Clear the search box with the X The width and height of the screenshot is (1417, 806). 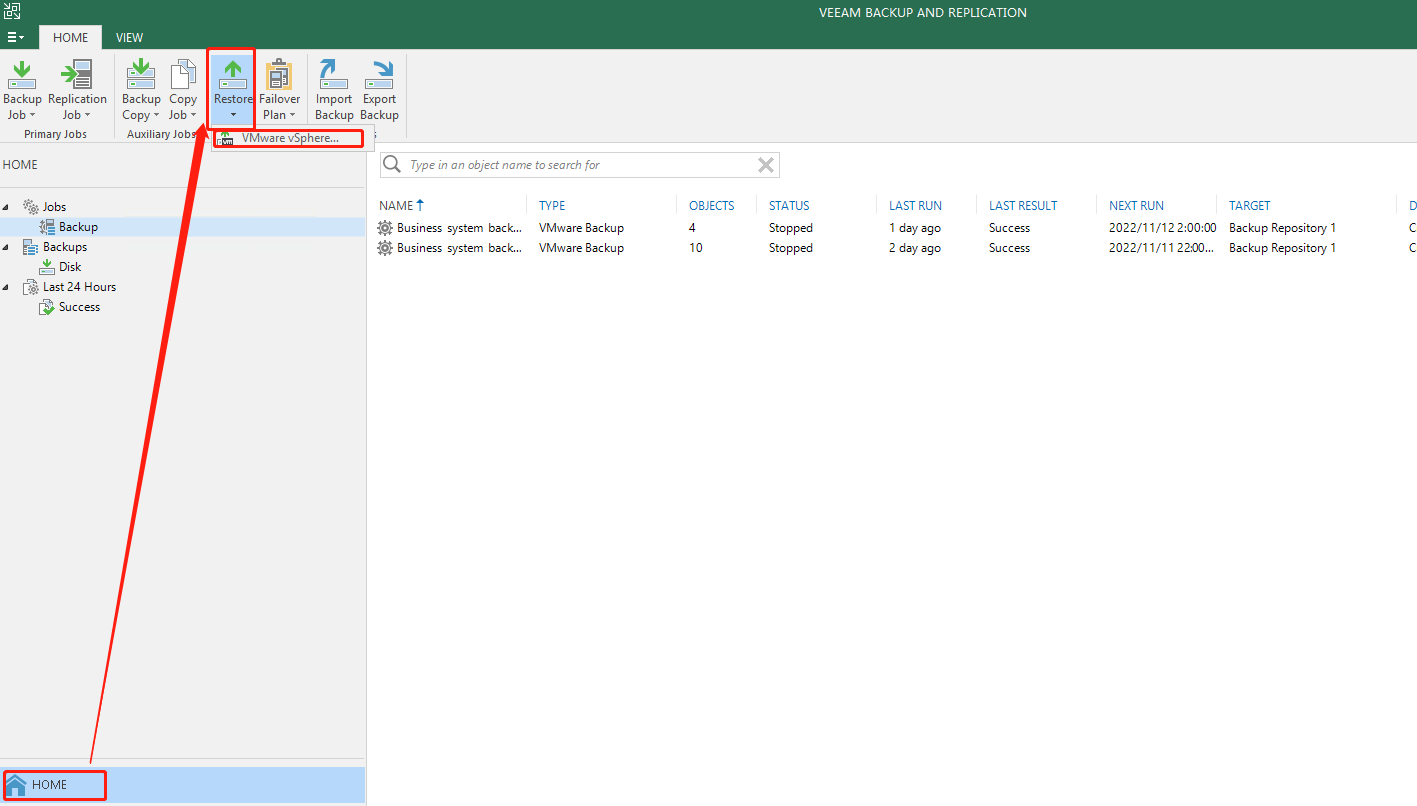click(766, 164)
